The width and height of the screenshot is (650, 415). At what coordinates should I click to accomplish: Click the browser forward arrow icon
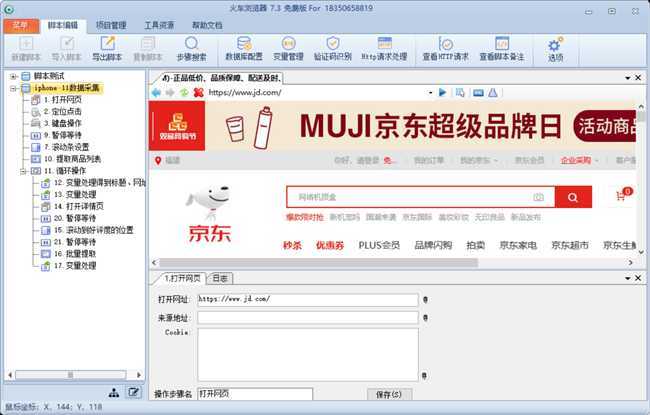pyautogui.click(x=170, y=92)
